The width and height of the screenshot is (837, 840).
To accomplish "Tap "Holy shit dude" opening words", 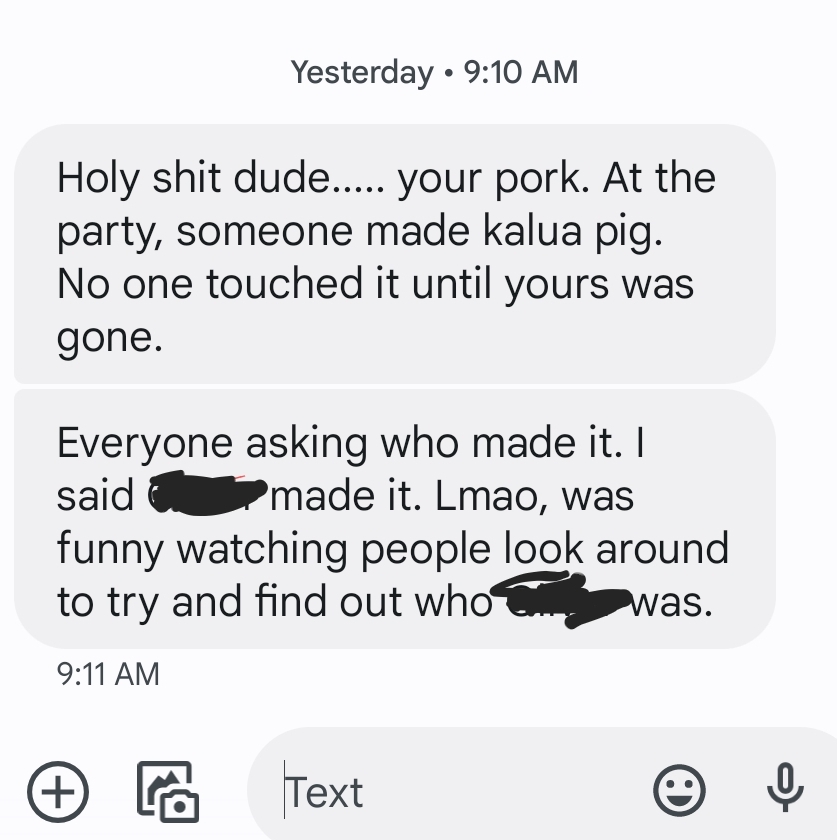I will pyautogui.click(x=195, y=177).
